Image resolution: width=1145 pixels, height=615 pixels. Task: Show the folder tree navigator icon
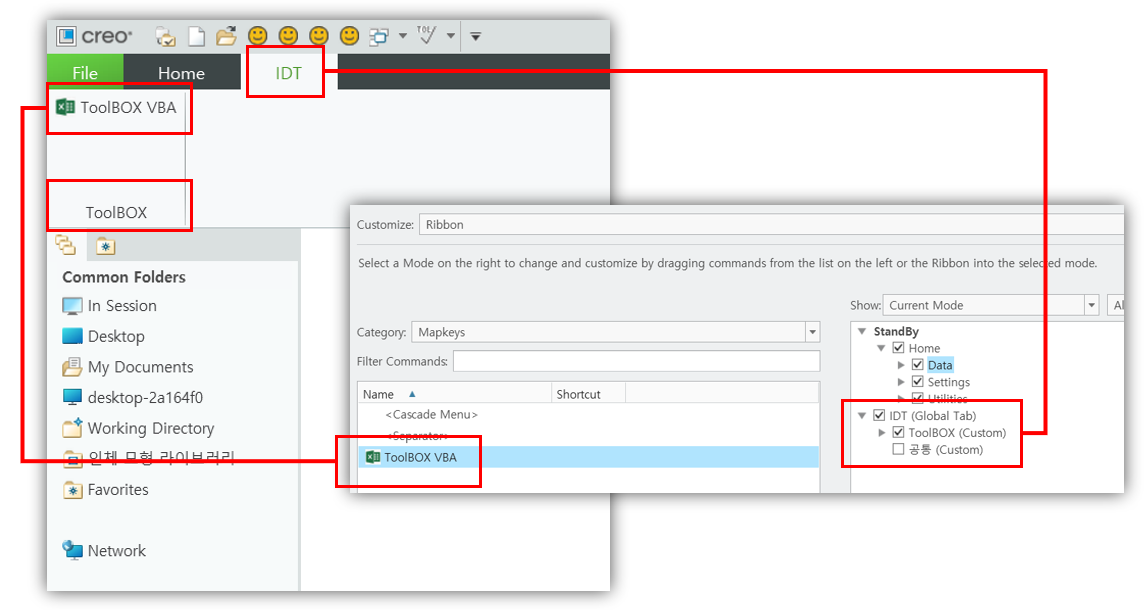[66, 245]
